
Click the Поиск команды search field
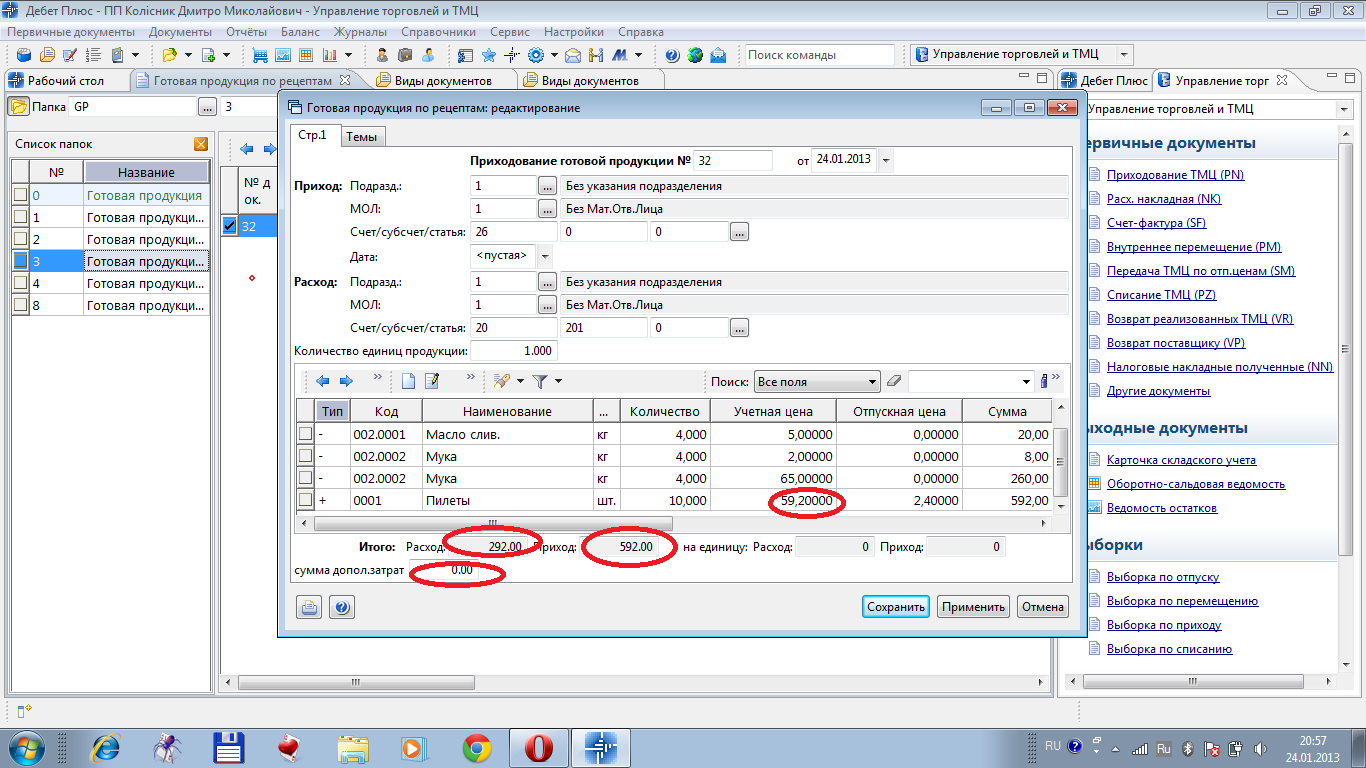pyautogui.click(x=819, y=55)
